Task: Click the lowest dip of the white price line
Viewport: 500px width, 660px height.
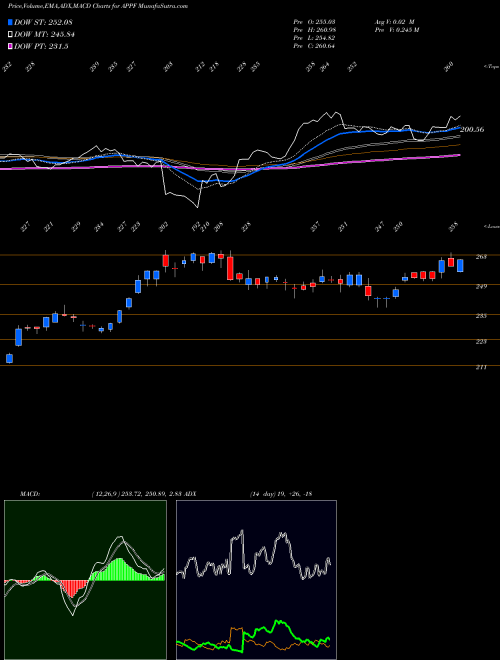Action: [x=197, y=206]
